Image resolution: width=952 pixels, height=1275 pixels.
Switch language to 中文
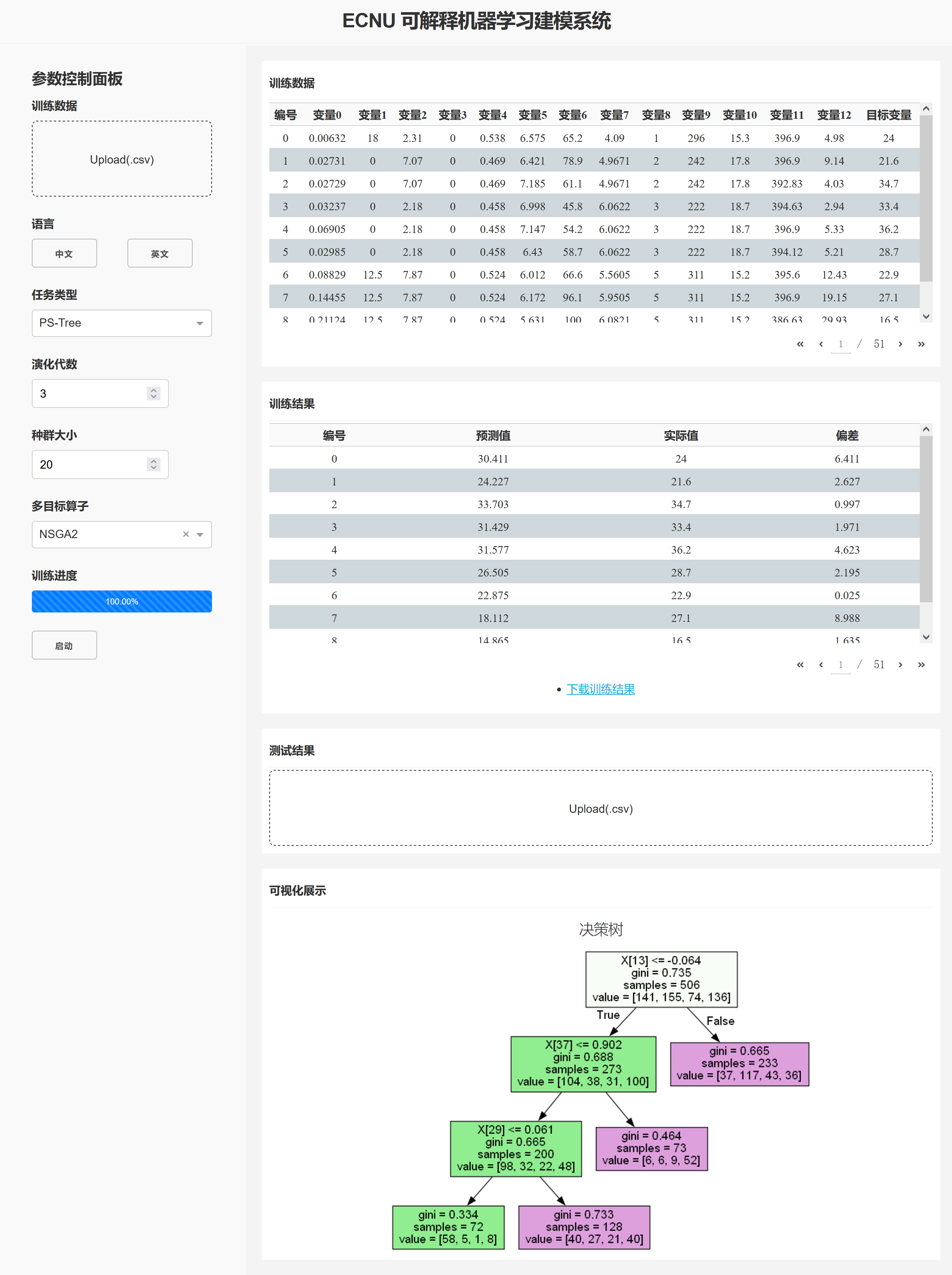(64, 253)
